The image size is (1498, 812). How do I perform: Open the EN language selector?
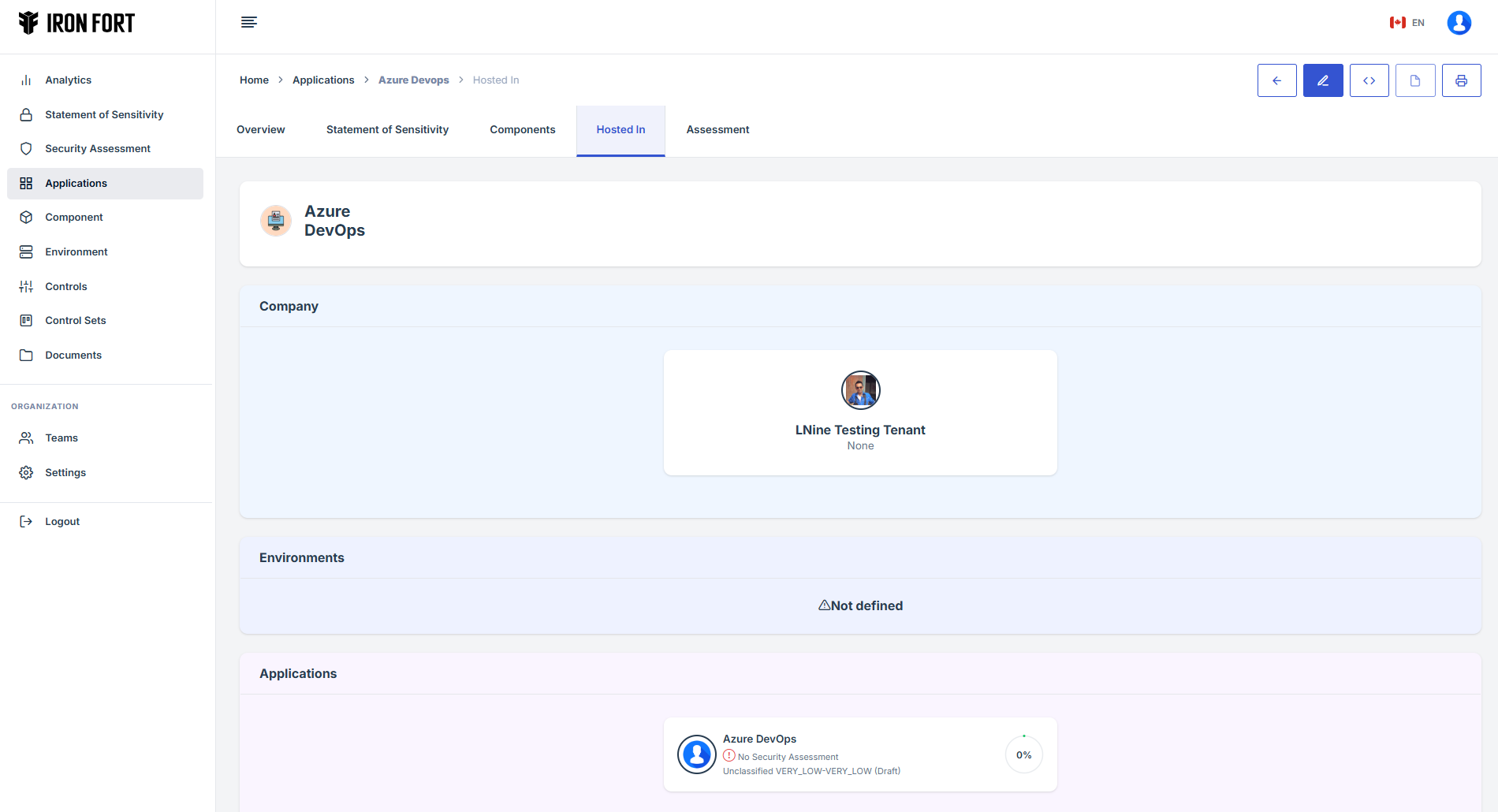[x=1407, y=23]
